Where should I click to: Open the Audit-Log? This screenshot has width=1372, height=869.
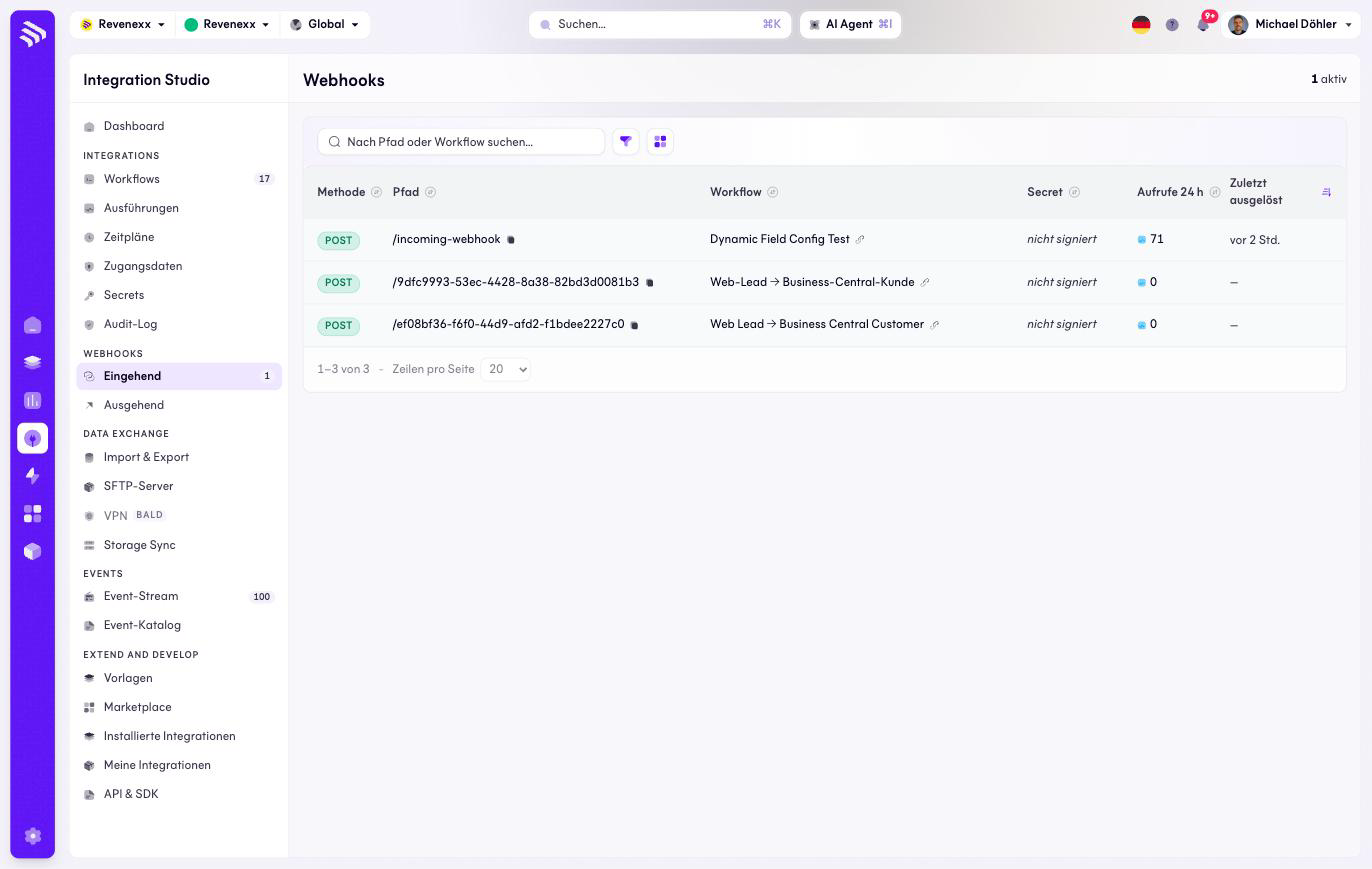tap(179, 324)
